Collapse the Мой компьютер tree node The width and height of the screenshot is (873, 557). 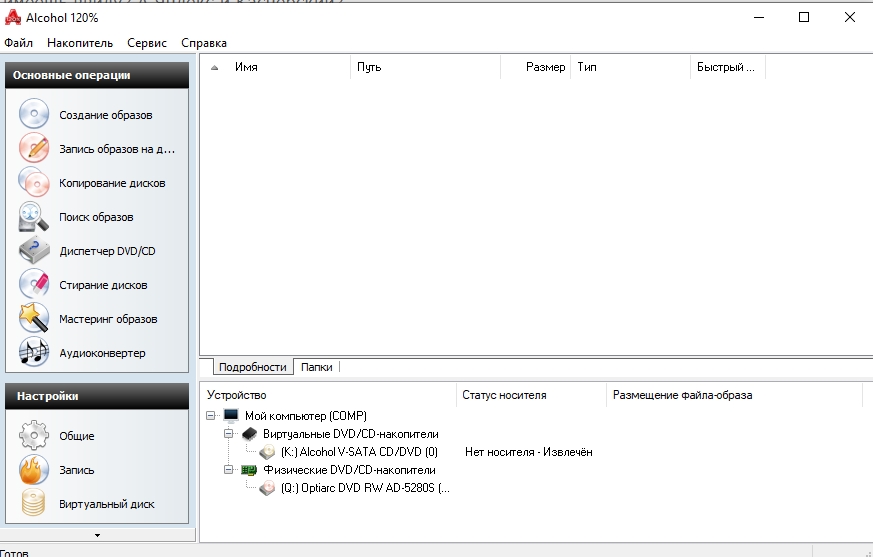210,416
